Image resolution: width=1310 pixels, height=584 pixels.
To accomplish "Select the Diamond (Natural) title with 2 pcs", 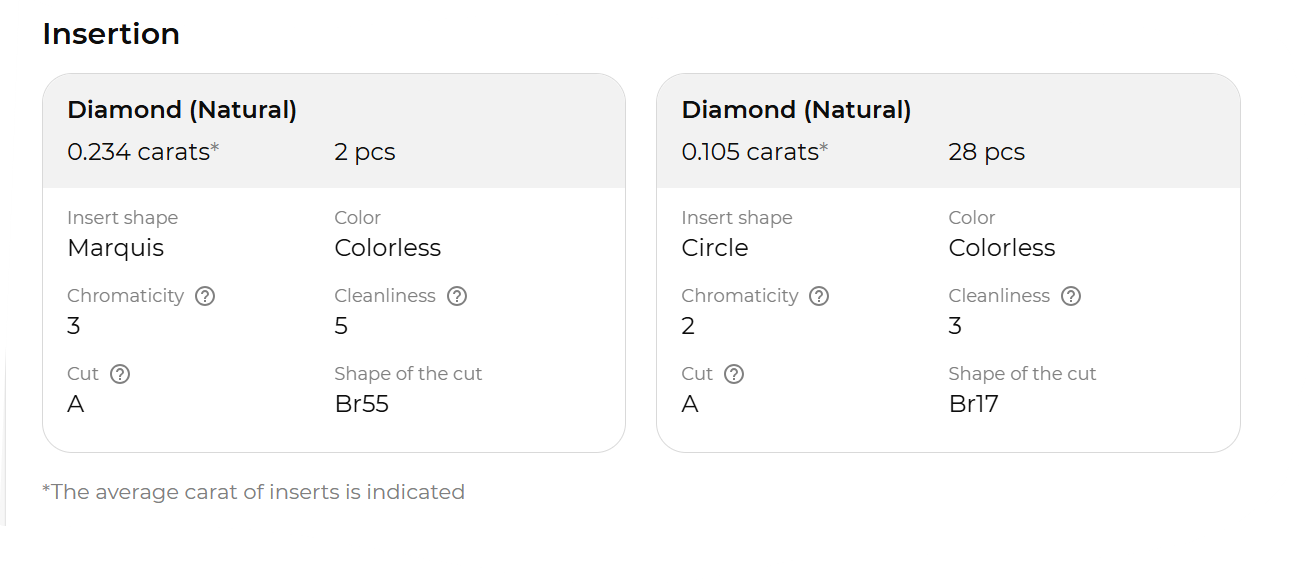I will (x=182, y=110).
